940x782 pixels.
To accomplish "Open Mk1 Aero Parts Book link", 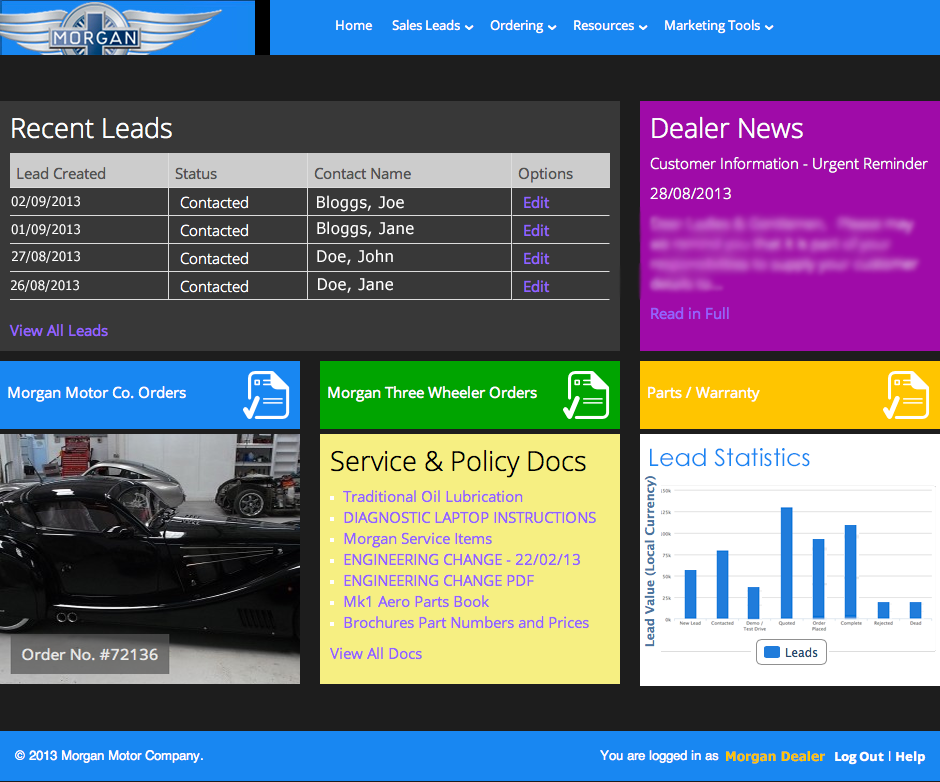I will (416, 601).
